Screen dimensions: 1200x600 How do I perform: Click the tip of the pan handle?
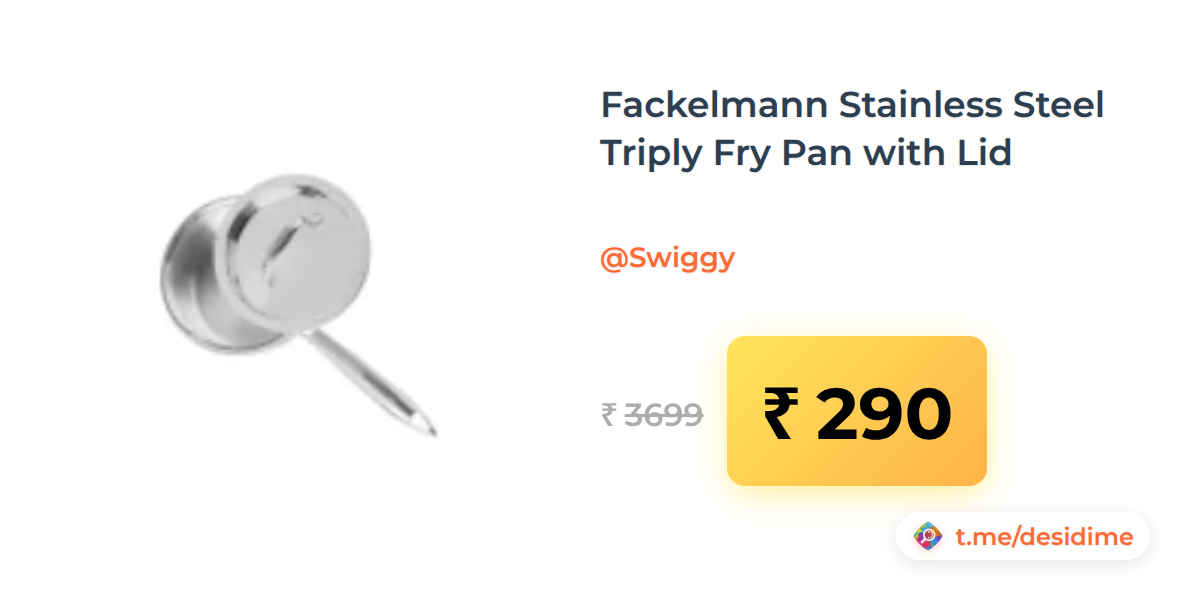pyautogui.click(x=430, y=429)
